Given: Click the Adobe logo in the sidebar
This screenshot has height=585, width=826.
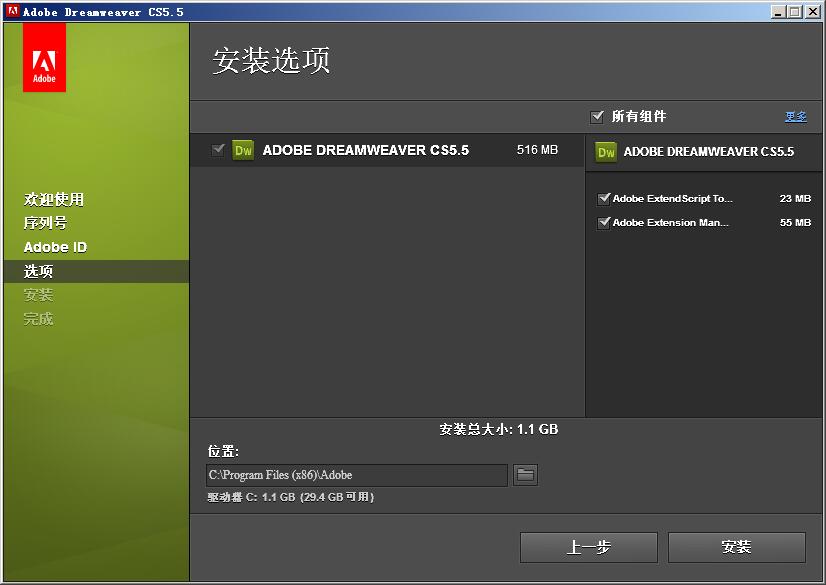Looking at the screenshot, I should coord(44,57).
